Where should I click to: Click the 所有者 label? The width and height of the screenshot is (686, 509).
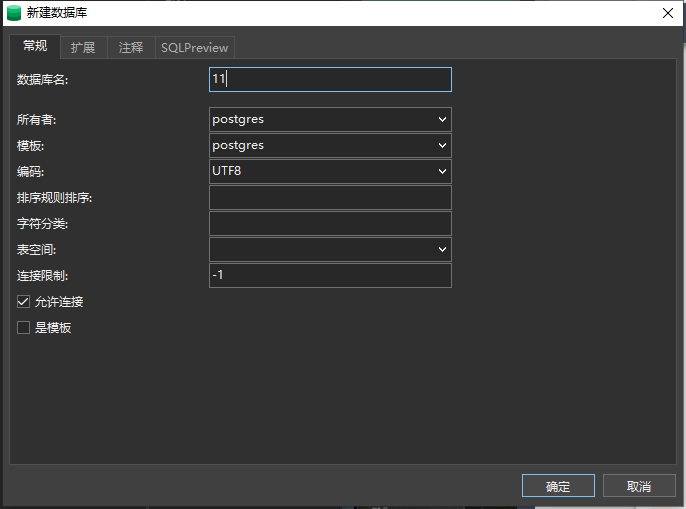click(36, 119)
